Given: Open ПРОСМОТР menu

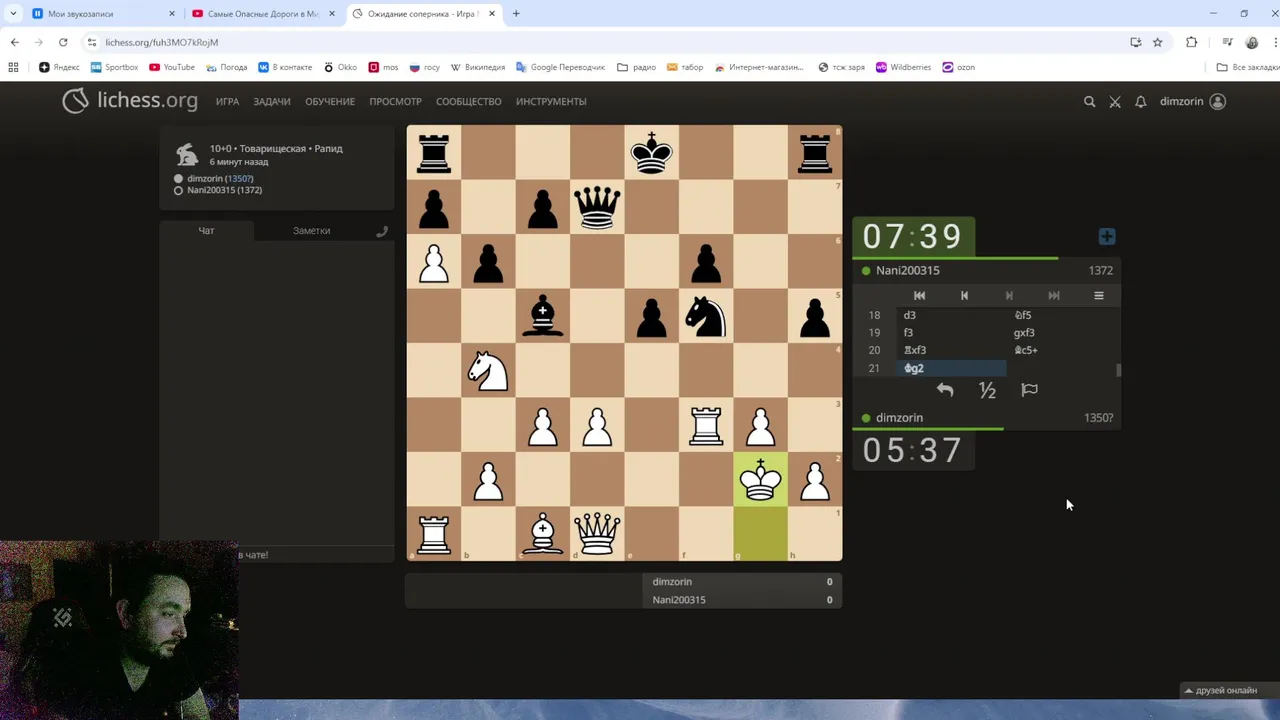Looking at the screenshot, I should click(395, 101).
